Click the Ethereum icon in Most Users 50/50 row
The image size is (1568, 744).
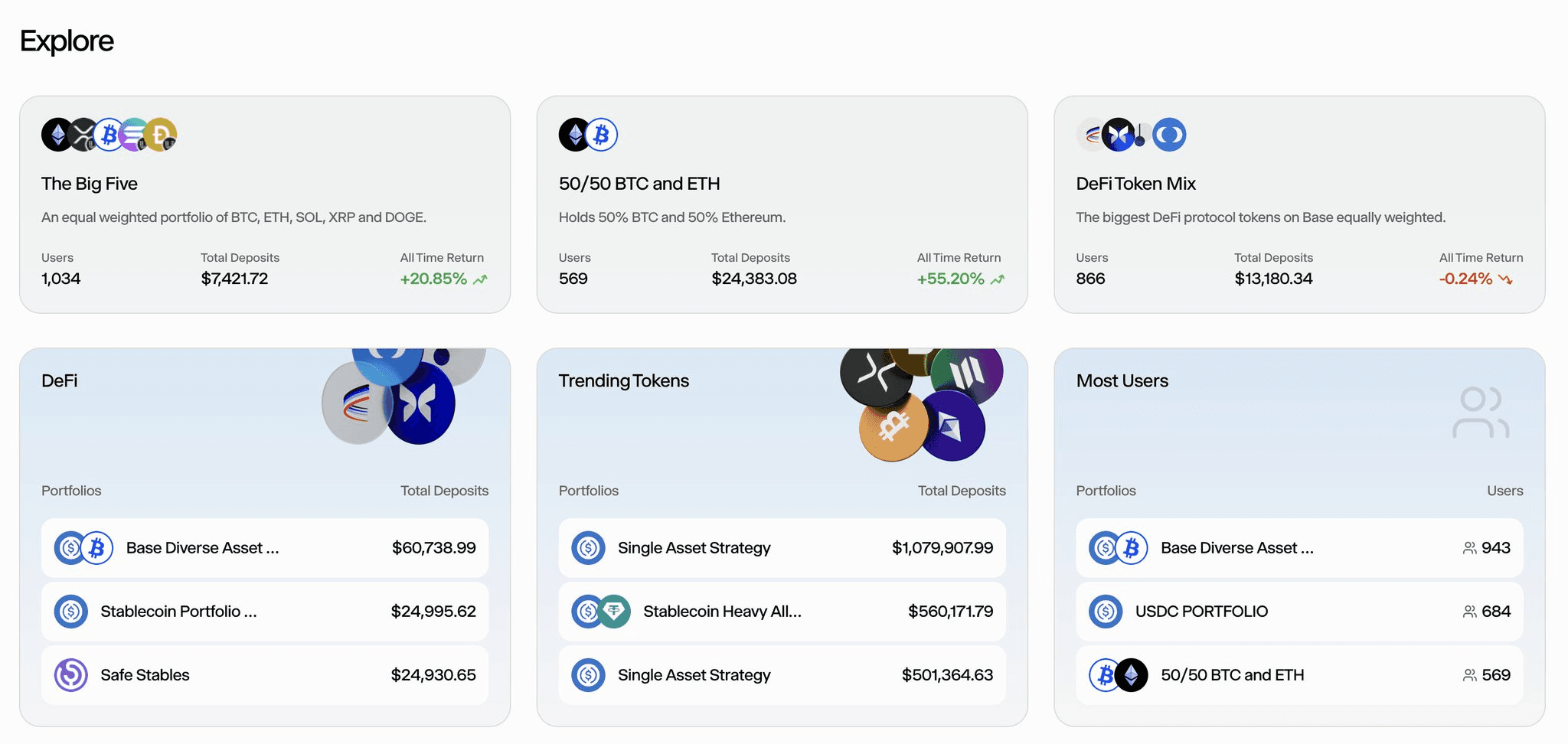click(1132, 674)
